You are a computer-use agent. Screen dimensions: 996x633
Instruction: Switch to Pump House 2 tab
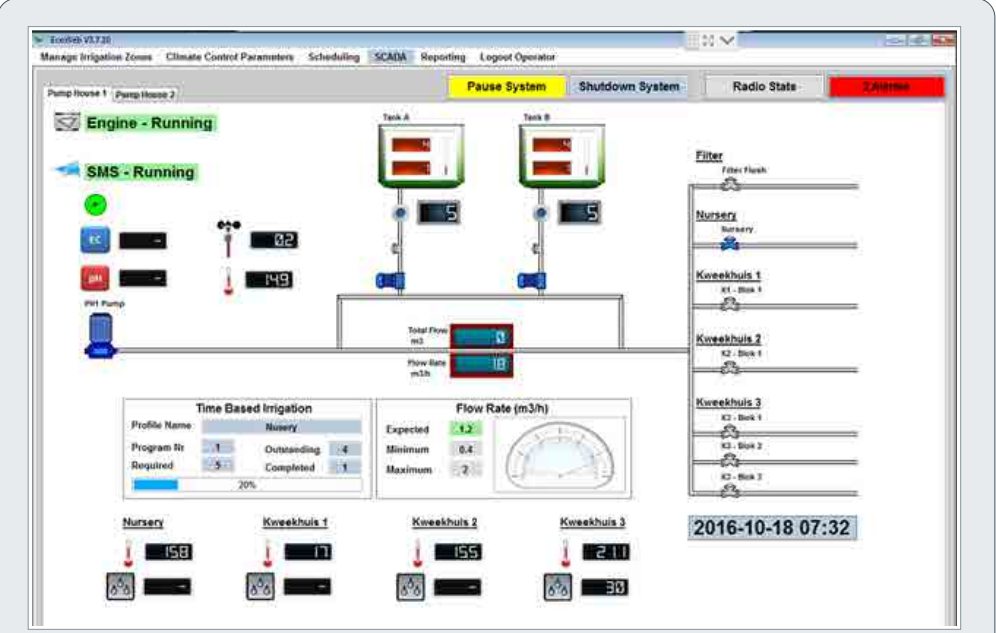145,94
